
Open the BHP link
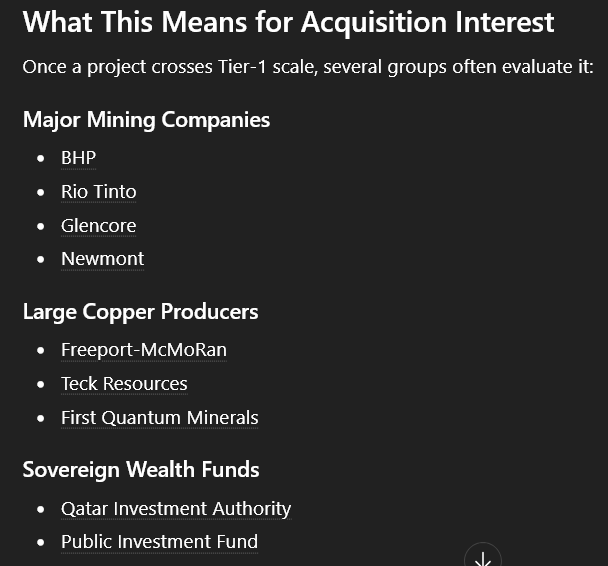(78, 158)
